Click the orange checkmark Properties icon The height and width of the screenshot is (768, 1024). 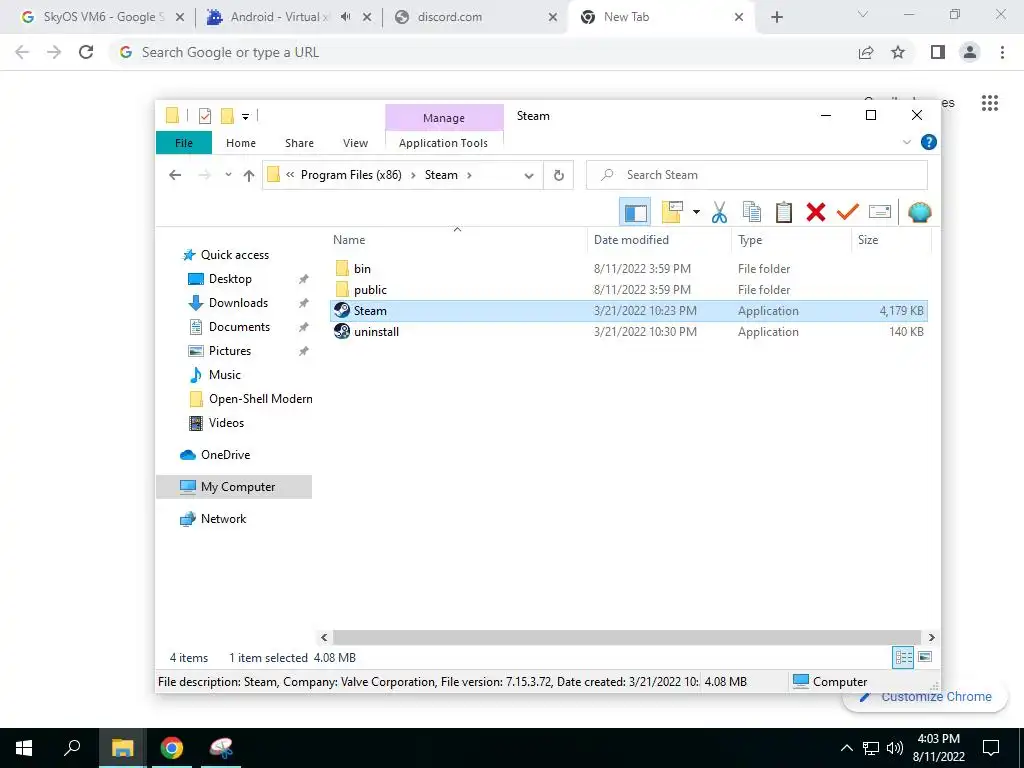tap(848, 212)
